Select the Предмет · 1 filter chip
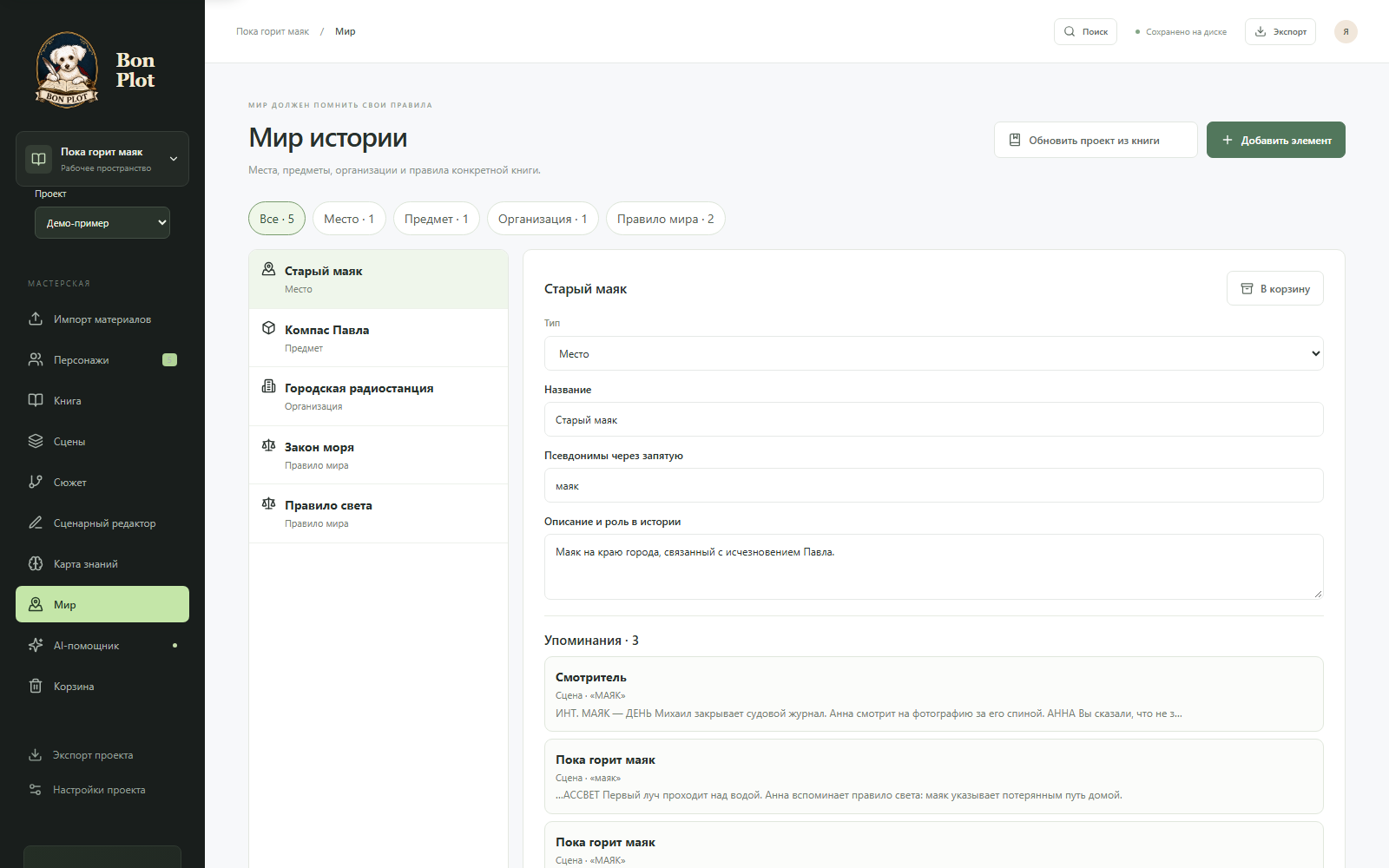Image resolution: width=1389 pixels, height=868 pixels. point(436,219)
